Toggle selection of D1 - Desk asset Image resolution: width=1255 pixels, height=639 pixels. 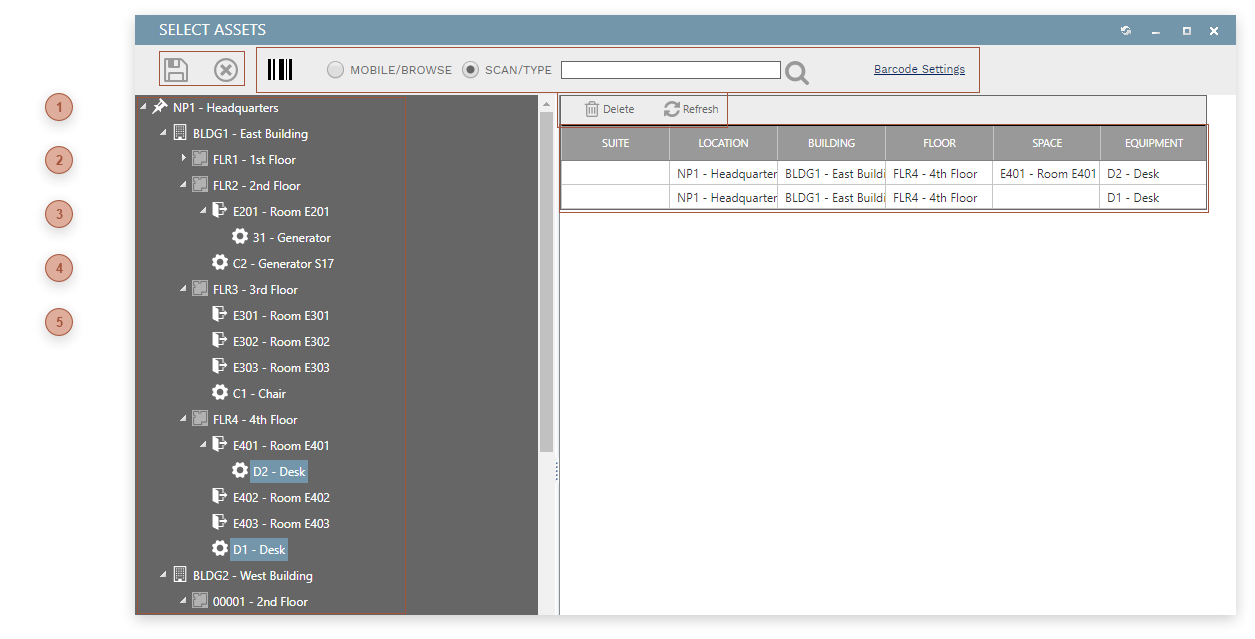tap(257, 549)
